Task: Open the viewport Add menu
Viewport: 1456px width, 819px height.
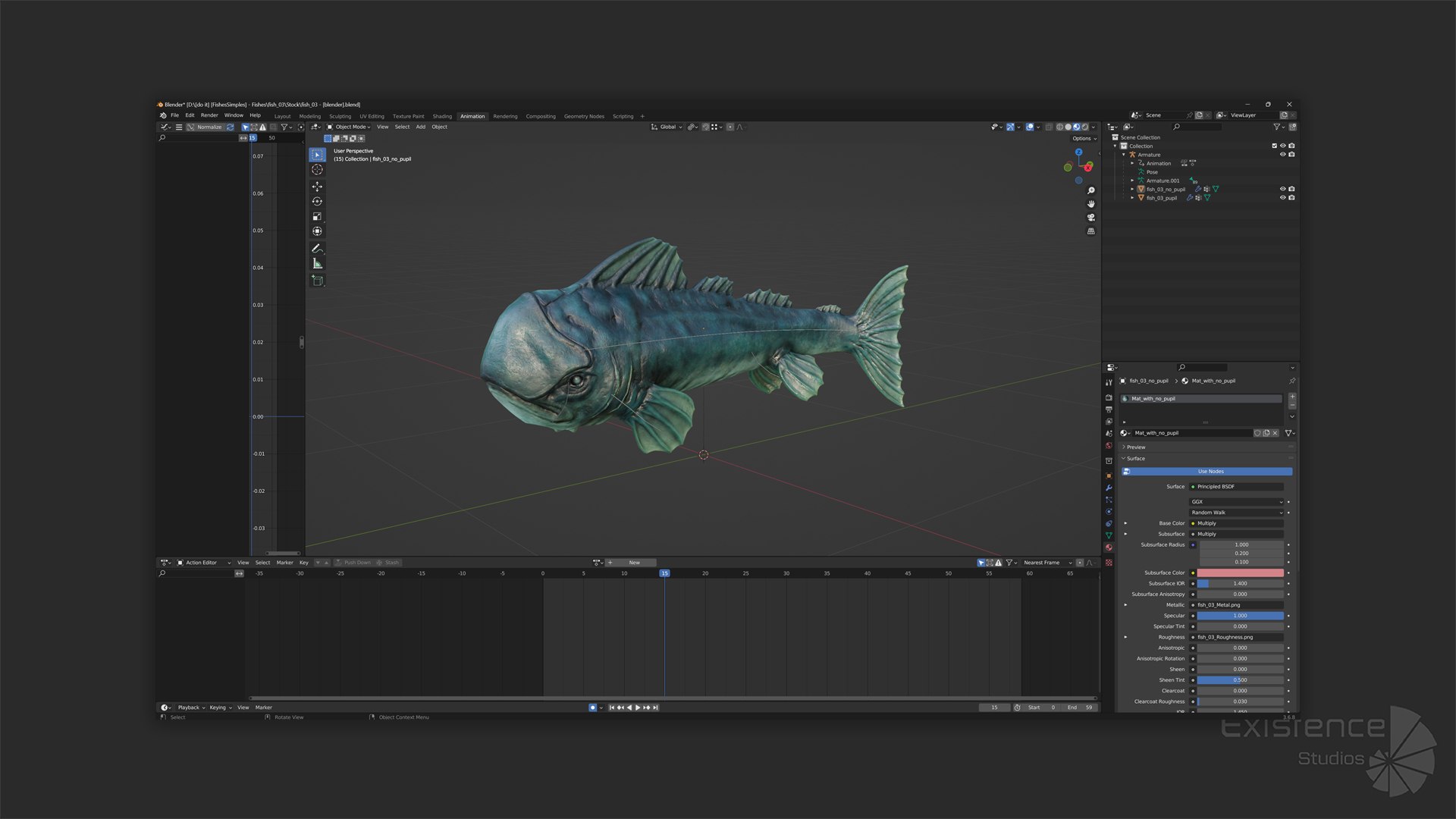Action: tap(420, 127)
